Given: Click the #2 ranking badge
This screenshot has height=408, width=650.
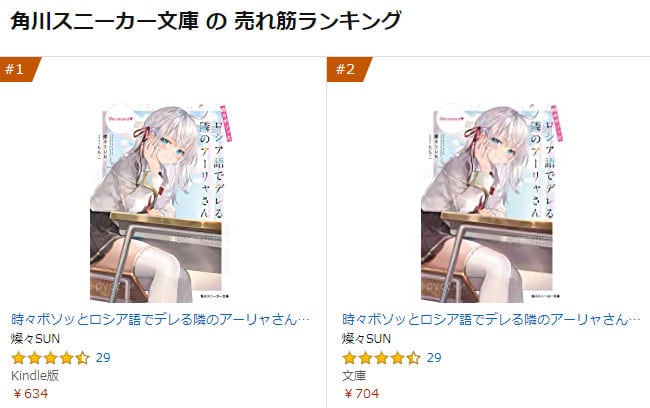Looking at the screenshot, I should click(x=347, y=69).
